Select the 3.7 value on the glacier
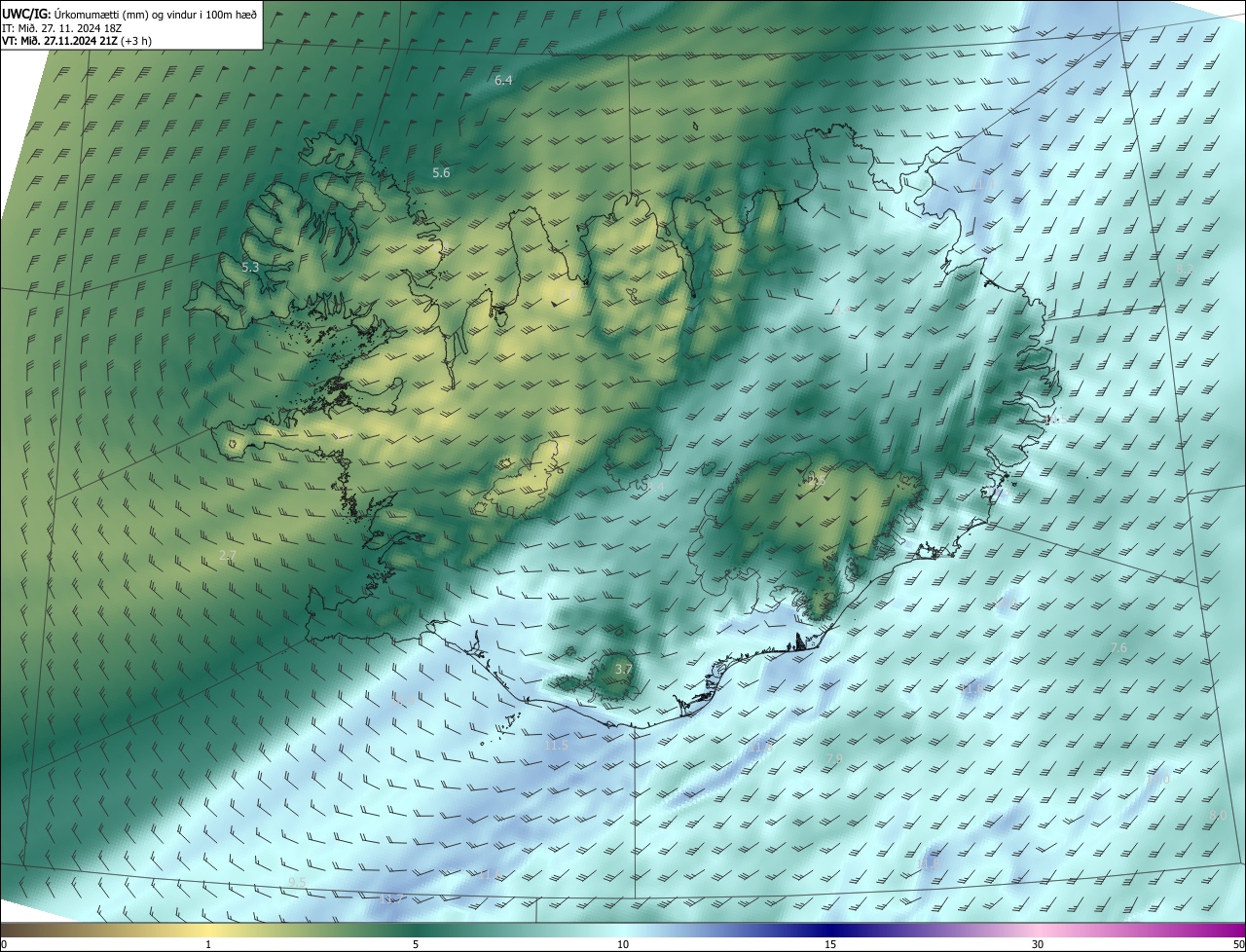 click(x=624, y=670)
